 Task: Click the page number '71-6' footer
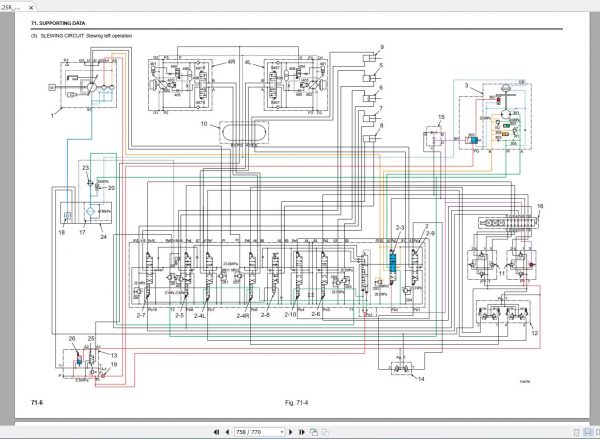(37, 402)
